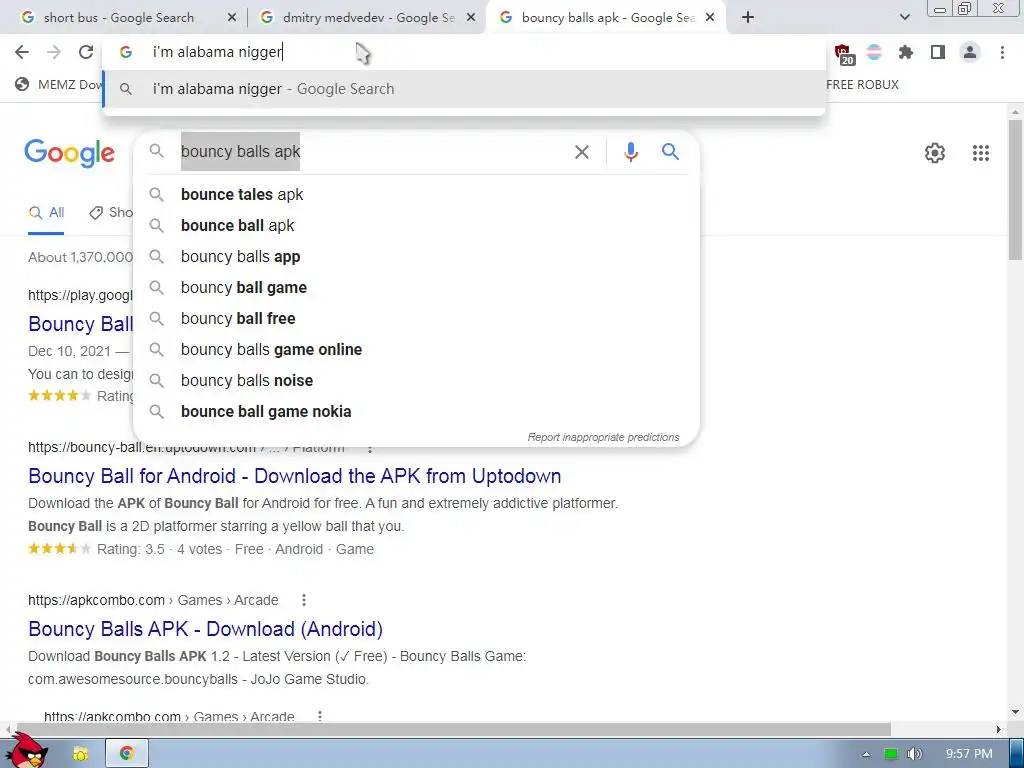Choose suggestion bouncy balls app
The height and width of the screenshot is (768, 1024).
pos(416,257)
